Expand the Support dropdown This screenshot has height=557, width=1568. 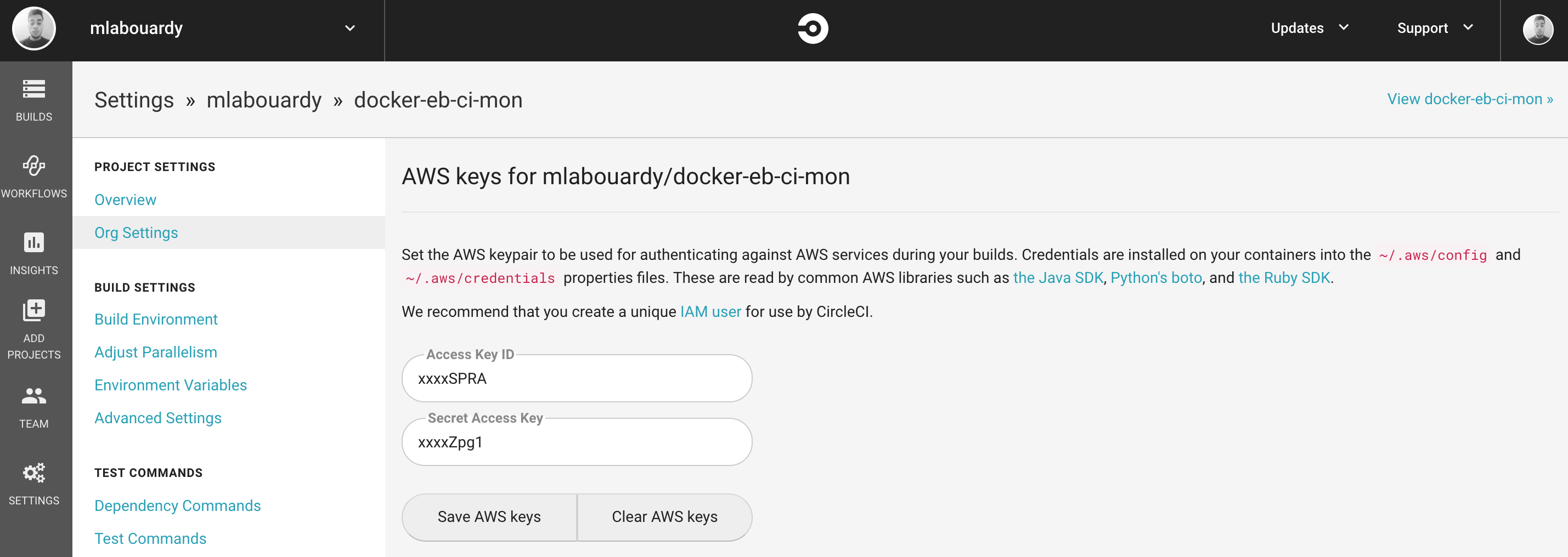pos(1435,28)
